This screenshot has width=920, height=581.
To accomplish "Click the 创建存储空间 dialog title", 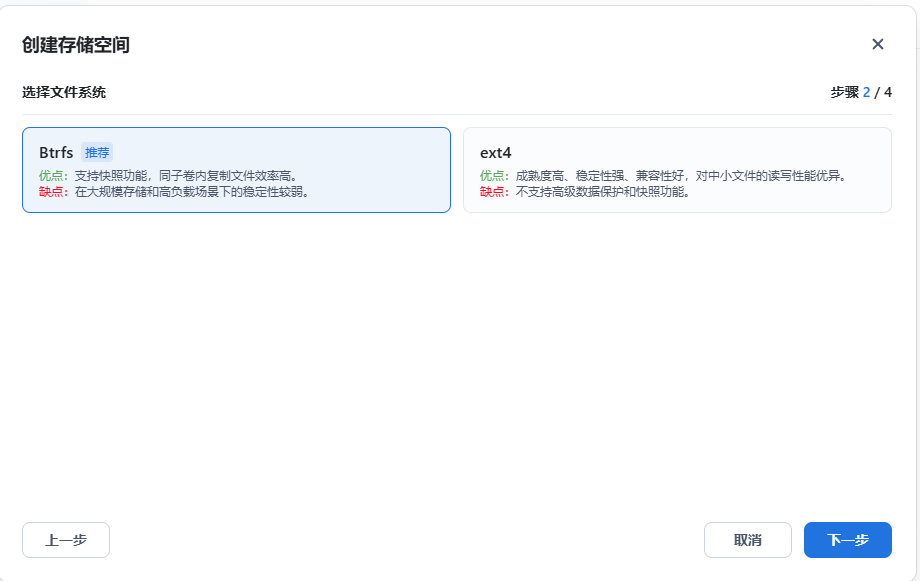I will tap(76, 45).
